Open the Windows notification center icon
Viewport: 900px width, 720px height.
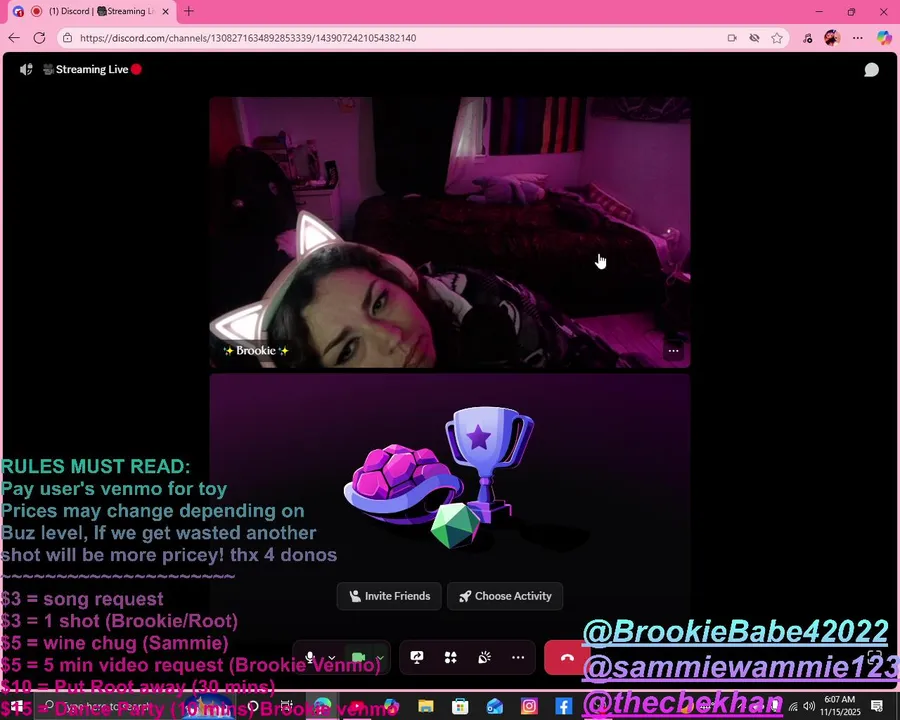[x=877, y=706]
